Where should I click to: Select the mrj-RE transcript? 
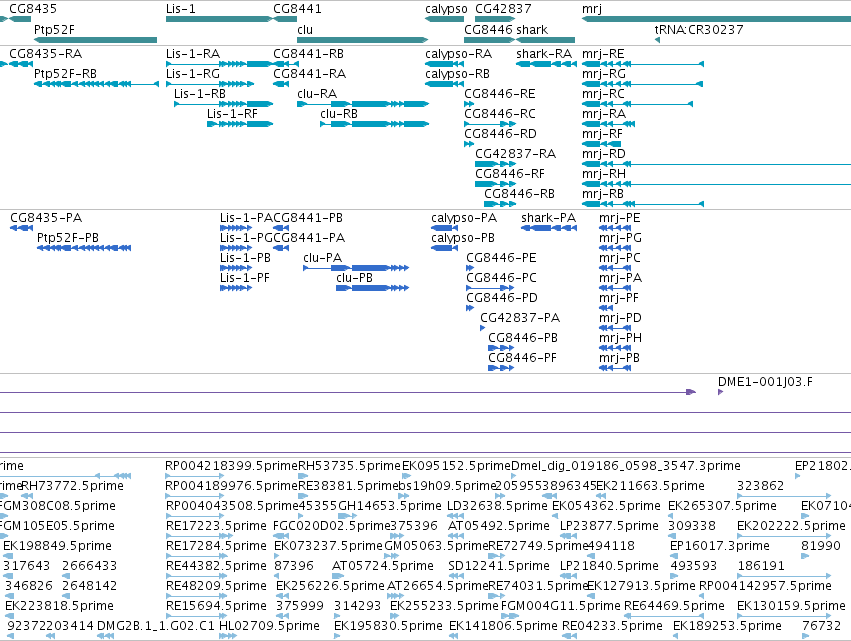643,64
